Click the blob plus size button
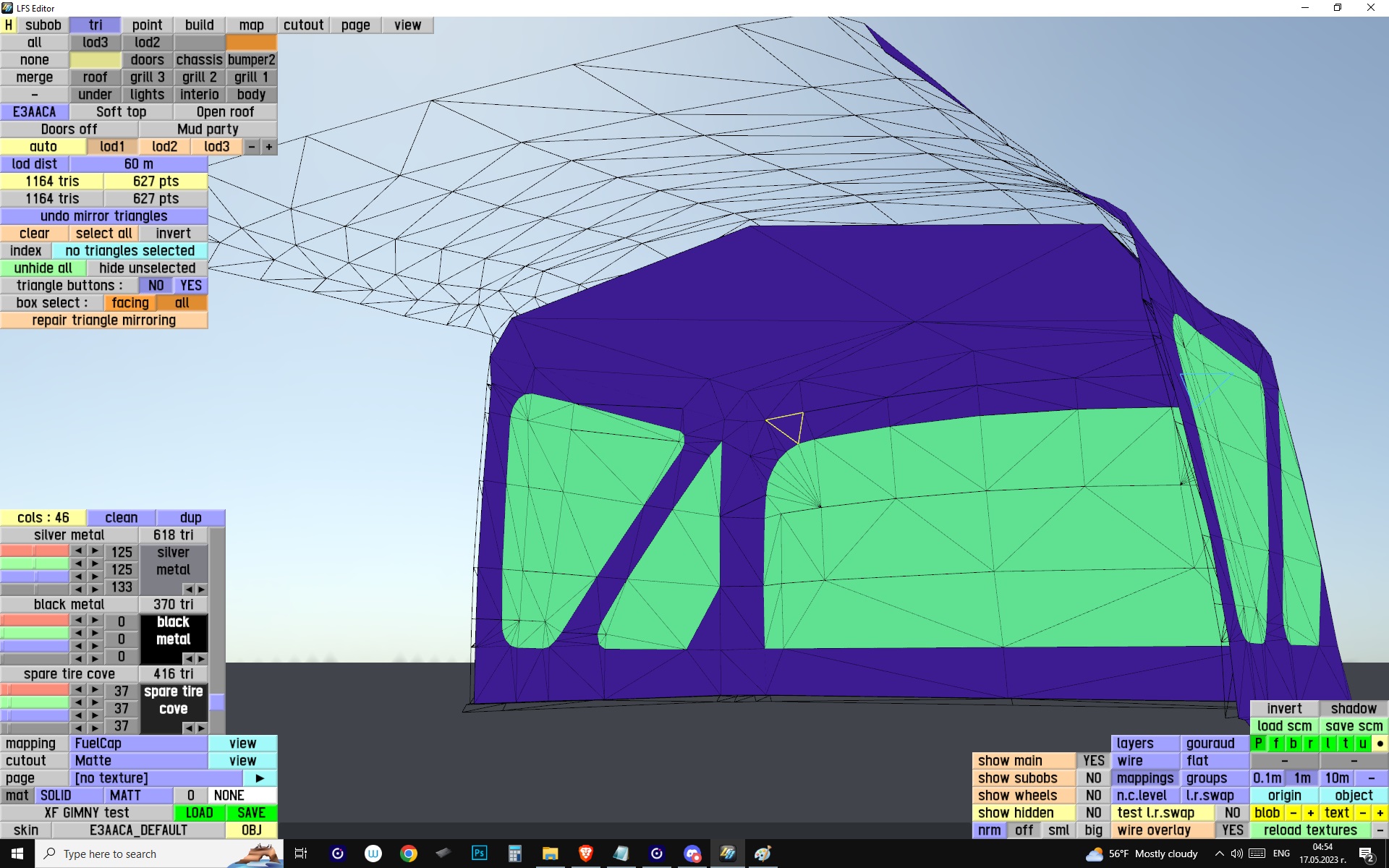1389x868 pixels. (1310, 813)
